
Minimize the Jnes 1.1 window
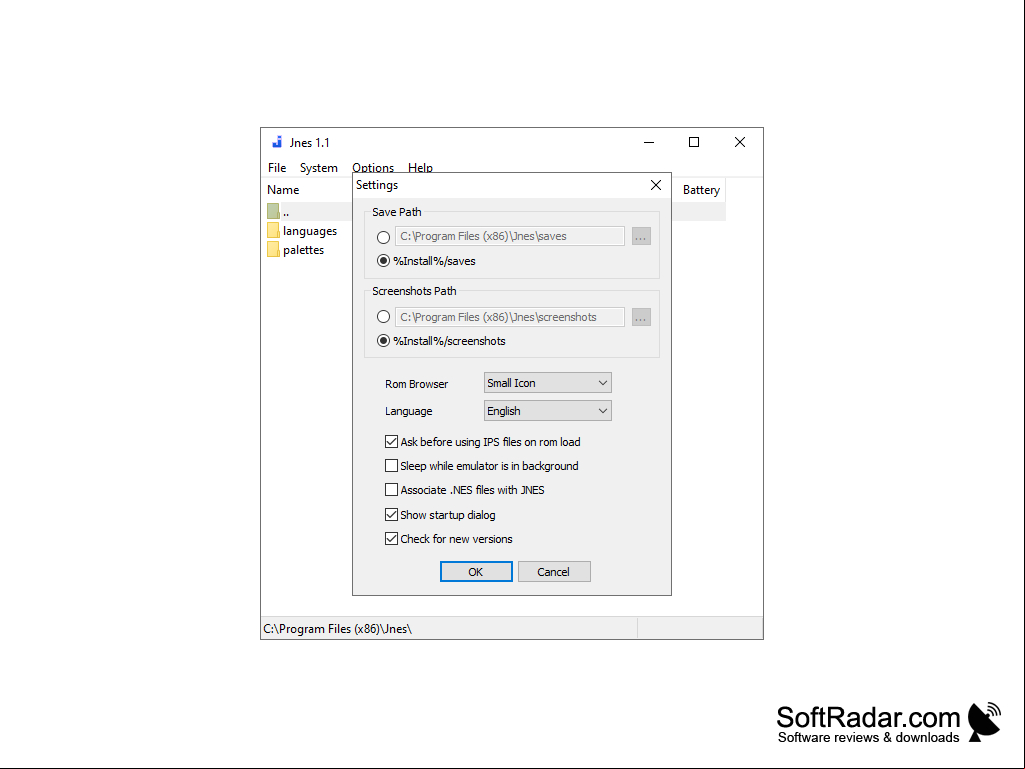(x=648, y=142)
